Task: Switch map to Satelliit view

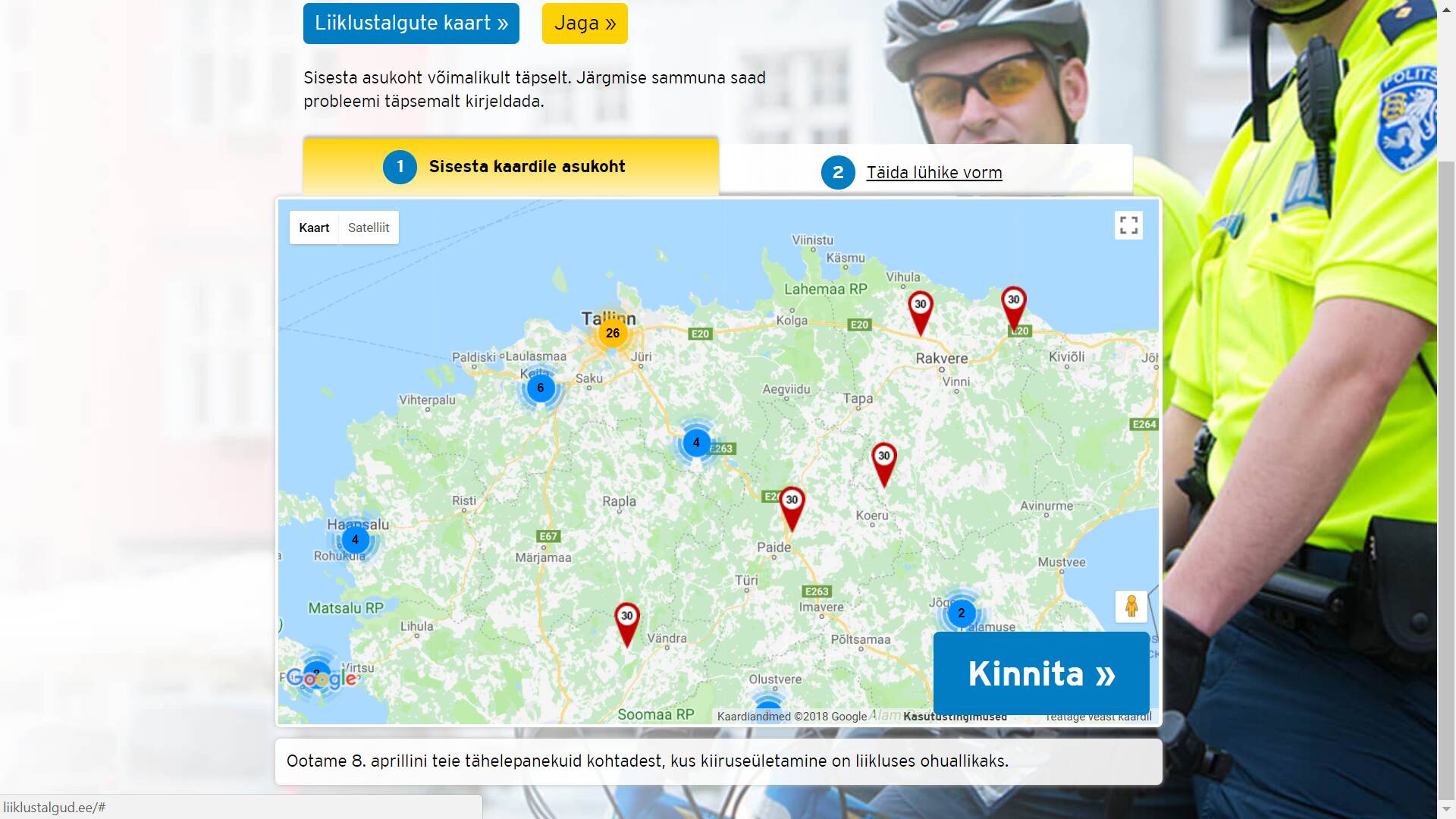Action: 368,227
